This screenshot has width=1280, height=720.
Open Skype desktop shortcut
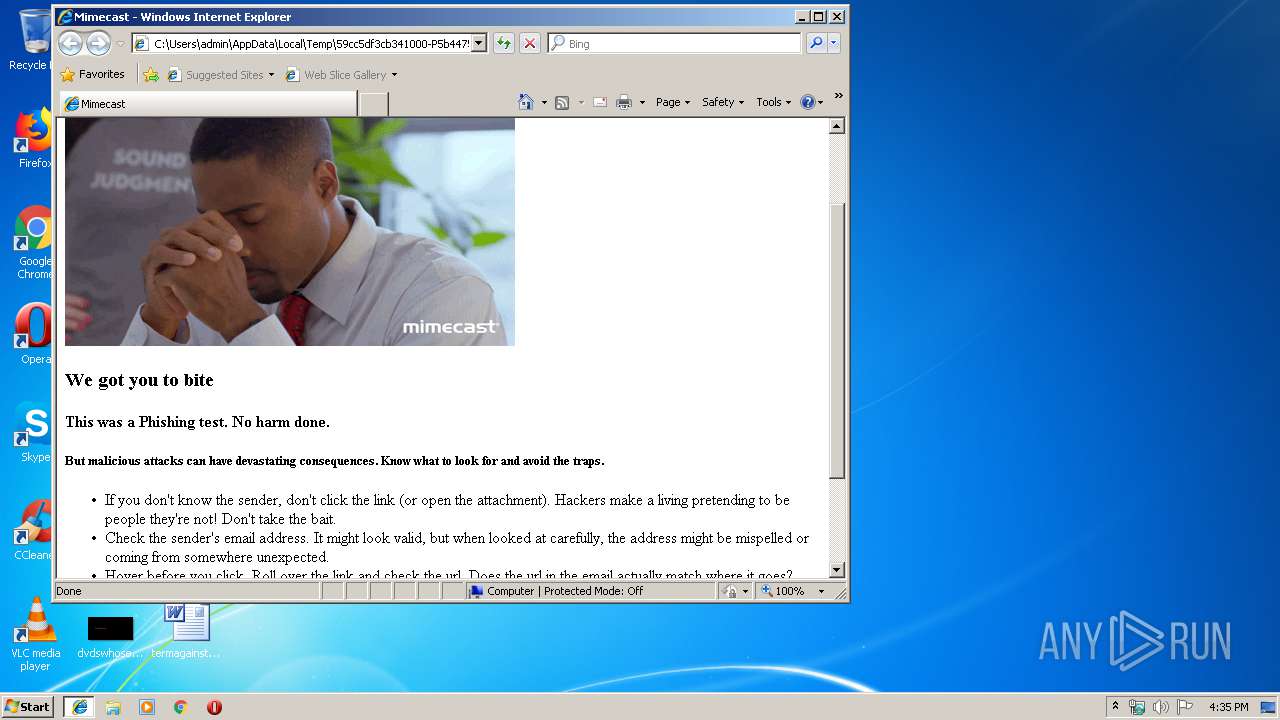coord(34,432)
